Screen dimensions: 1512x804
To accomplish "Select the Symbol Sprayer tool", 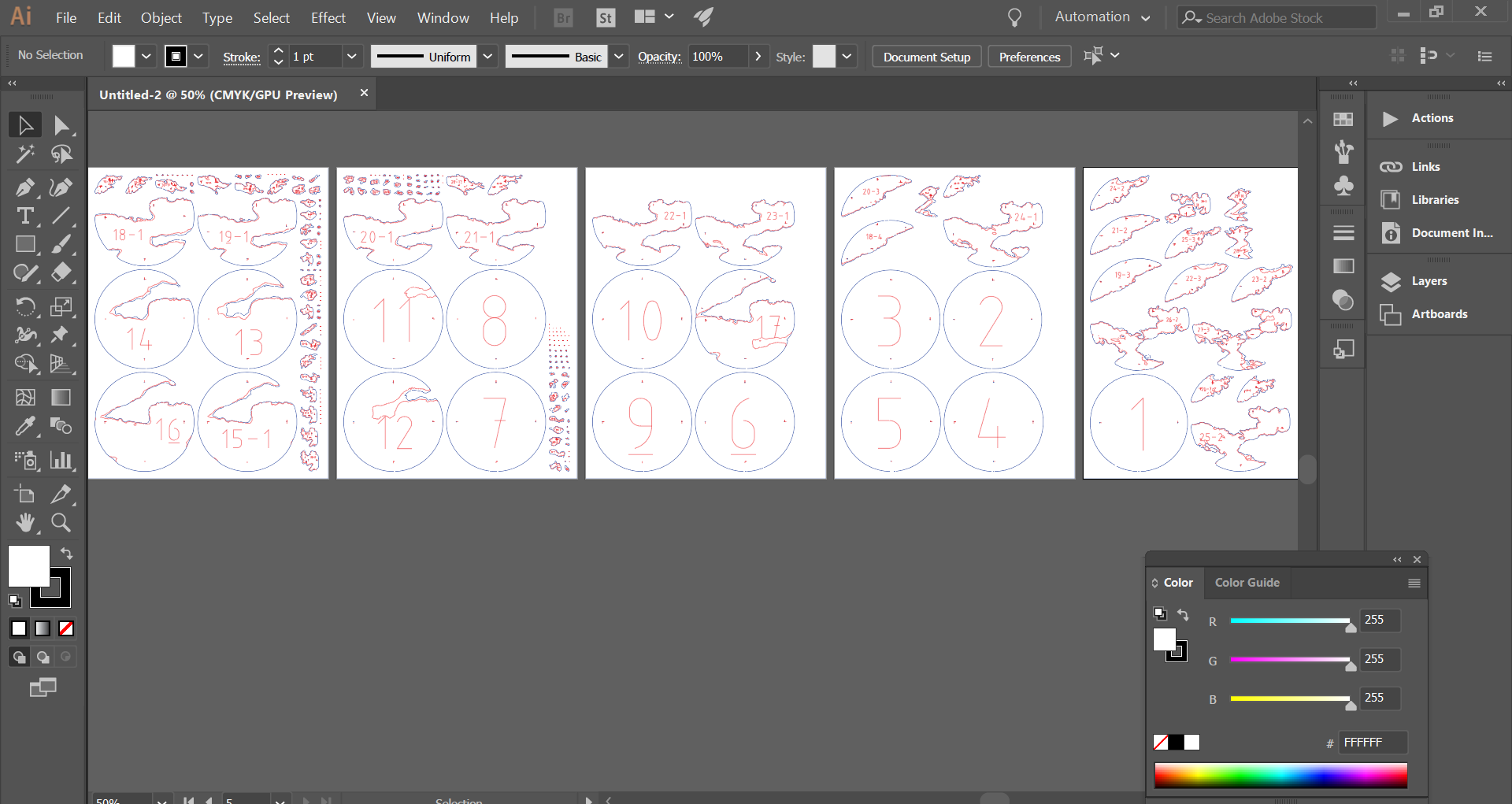I will [25, 460].
